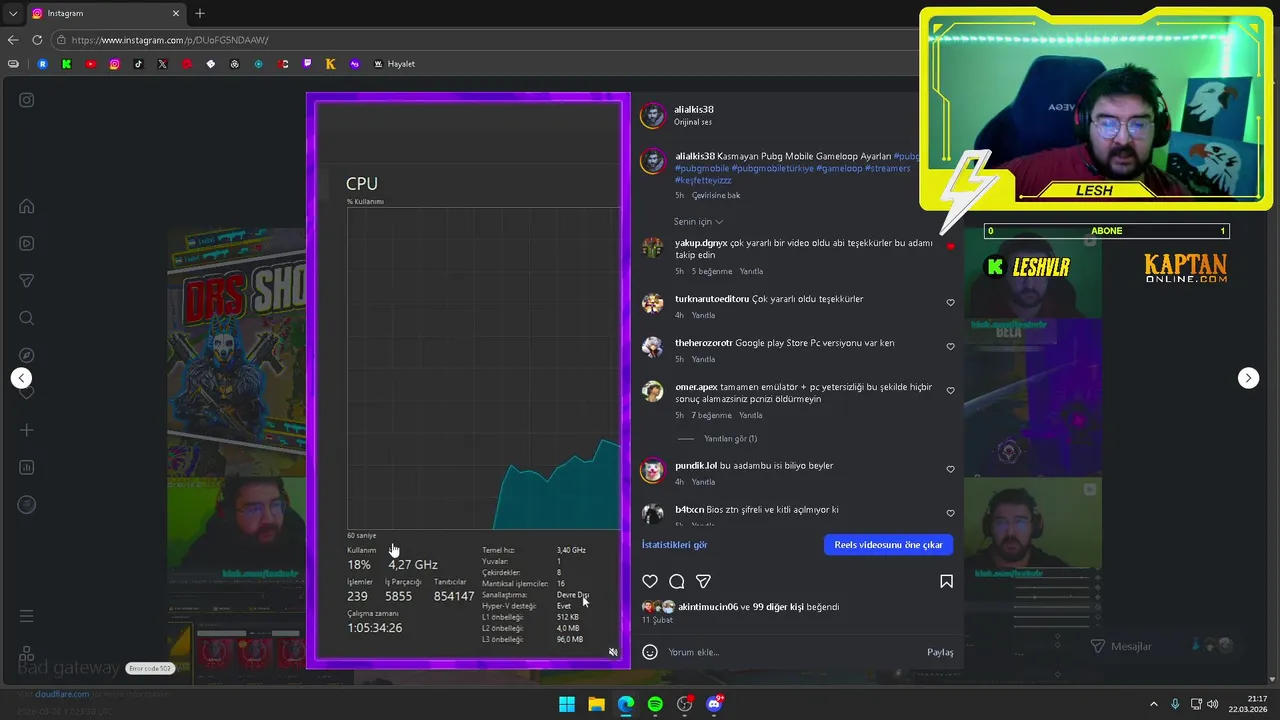Click the browser address bar URL
1280x720 pixels.
coord(170,40)
